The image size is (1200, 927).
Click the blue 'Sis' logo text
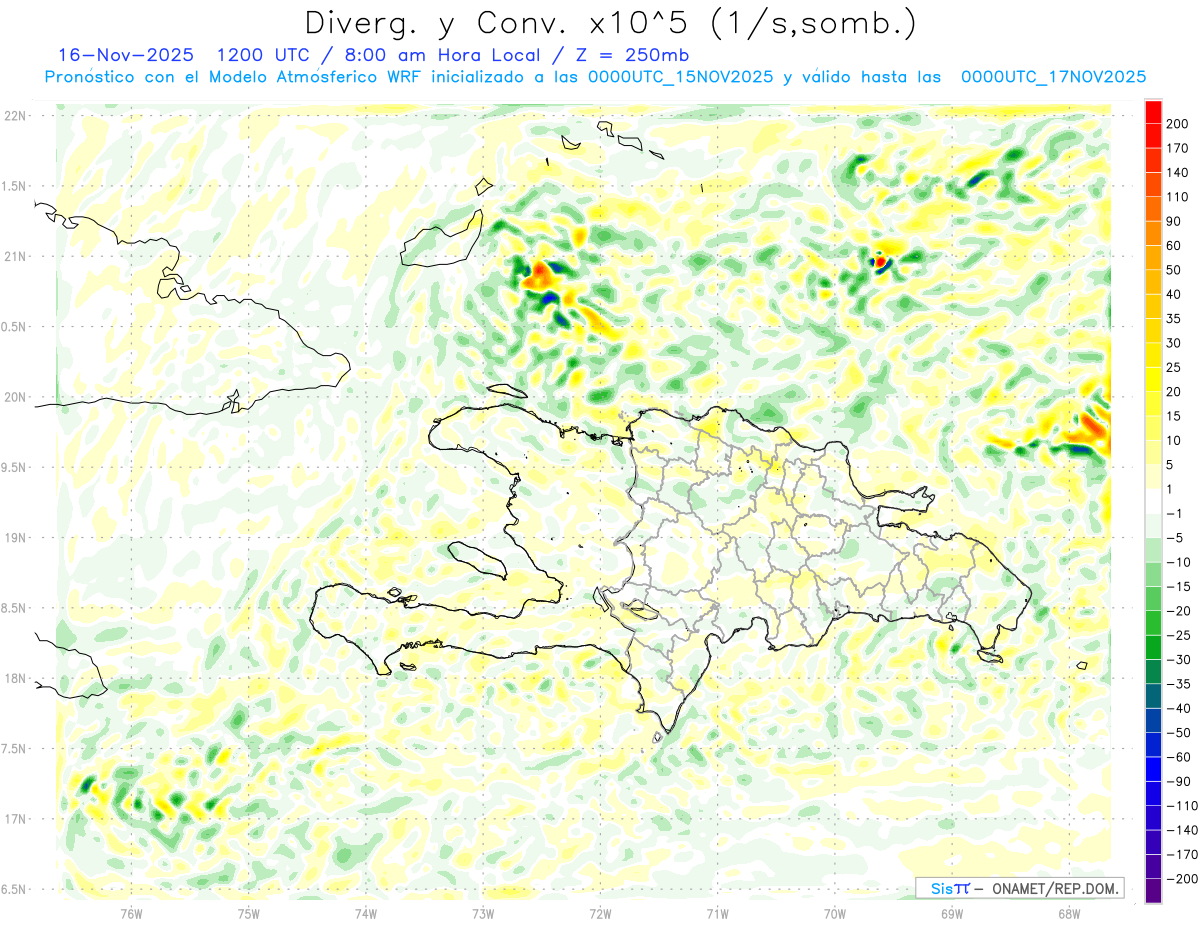(942, 888)
